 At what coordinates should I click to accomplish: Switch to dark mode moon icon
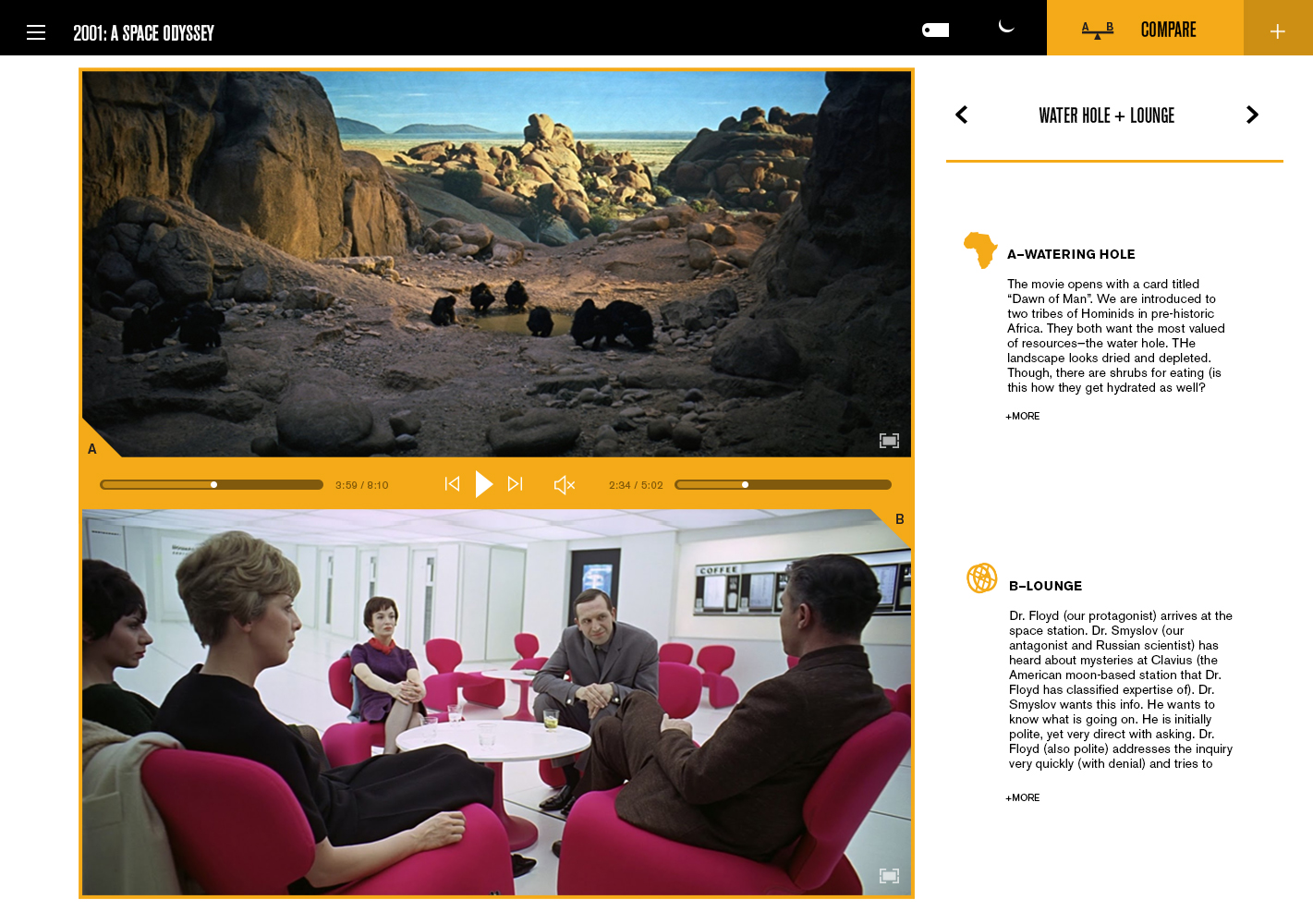[1006, 27]
